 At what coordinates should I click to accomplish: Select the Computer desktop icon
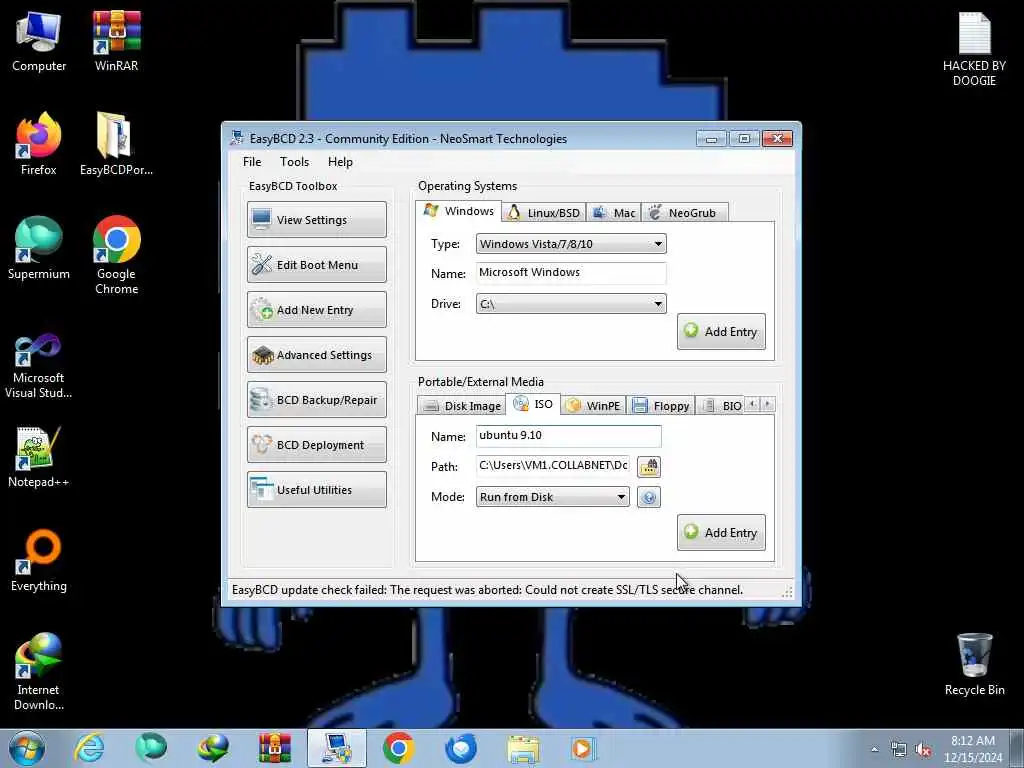pos(39,41)
